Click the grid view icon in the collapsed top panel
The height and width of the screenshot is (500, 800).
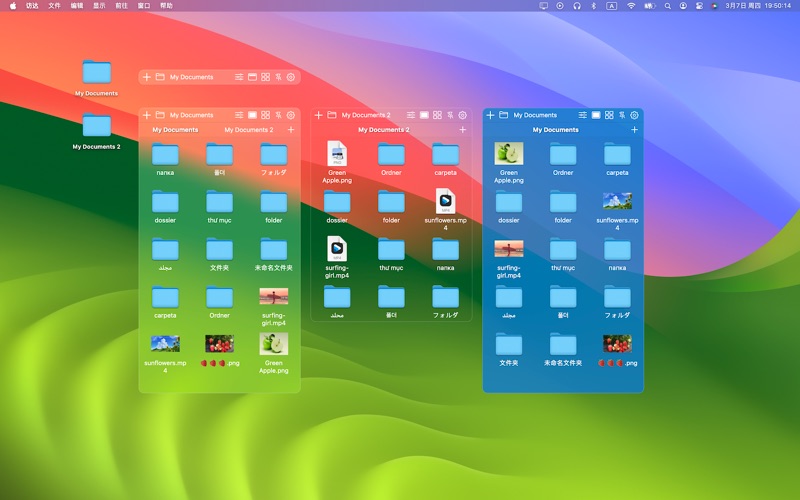tap(265, 77)
